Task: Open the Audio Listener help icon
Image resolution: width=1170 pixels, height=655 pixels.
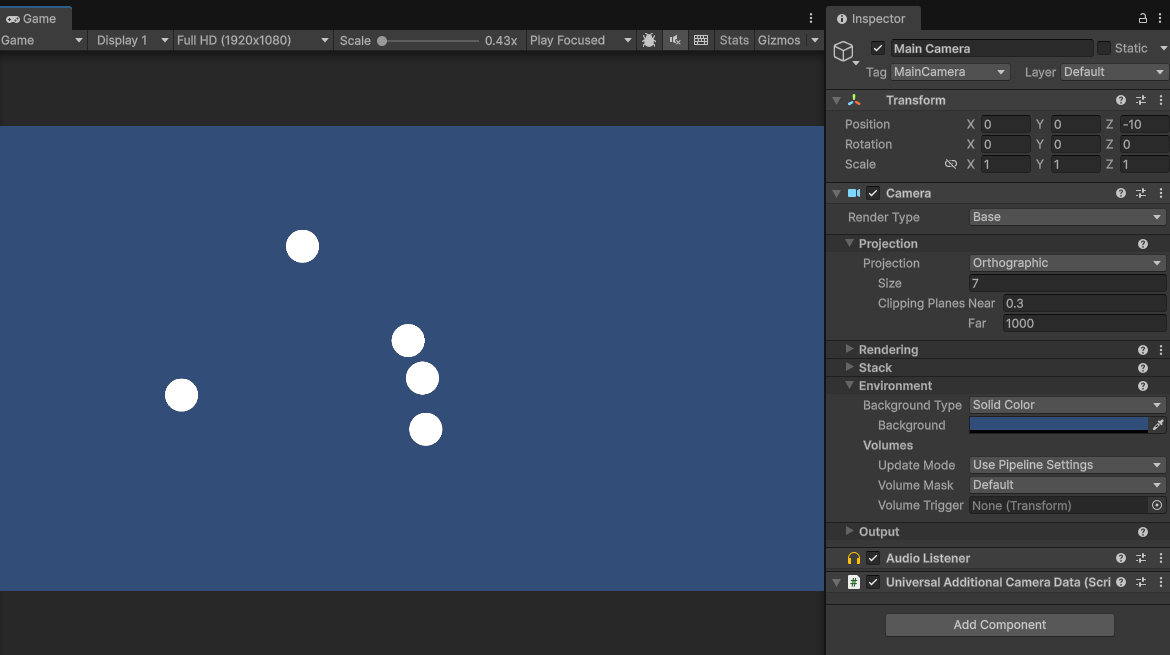Action: (1121, 558)
